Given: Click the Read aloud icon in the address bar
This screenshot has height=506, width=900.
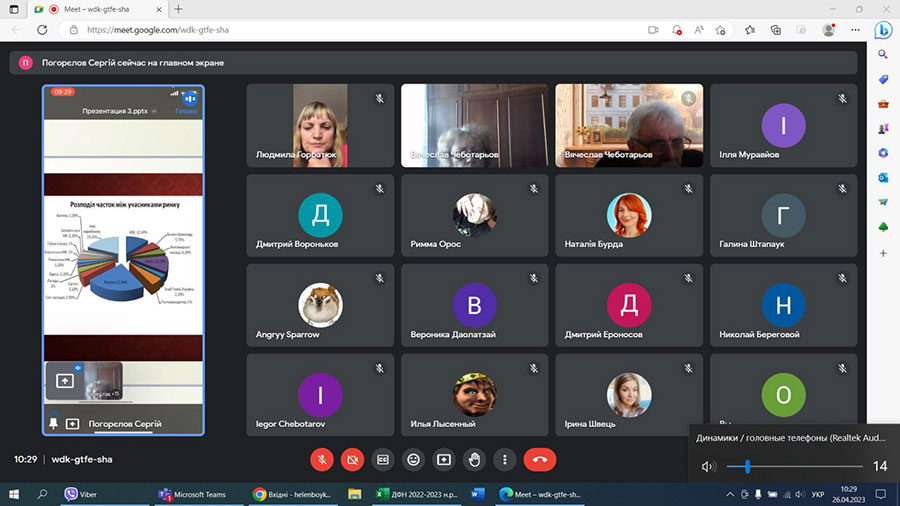Looking at the screenshot, I should click(699, 30).
